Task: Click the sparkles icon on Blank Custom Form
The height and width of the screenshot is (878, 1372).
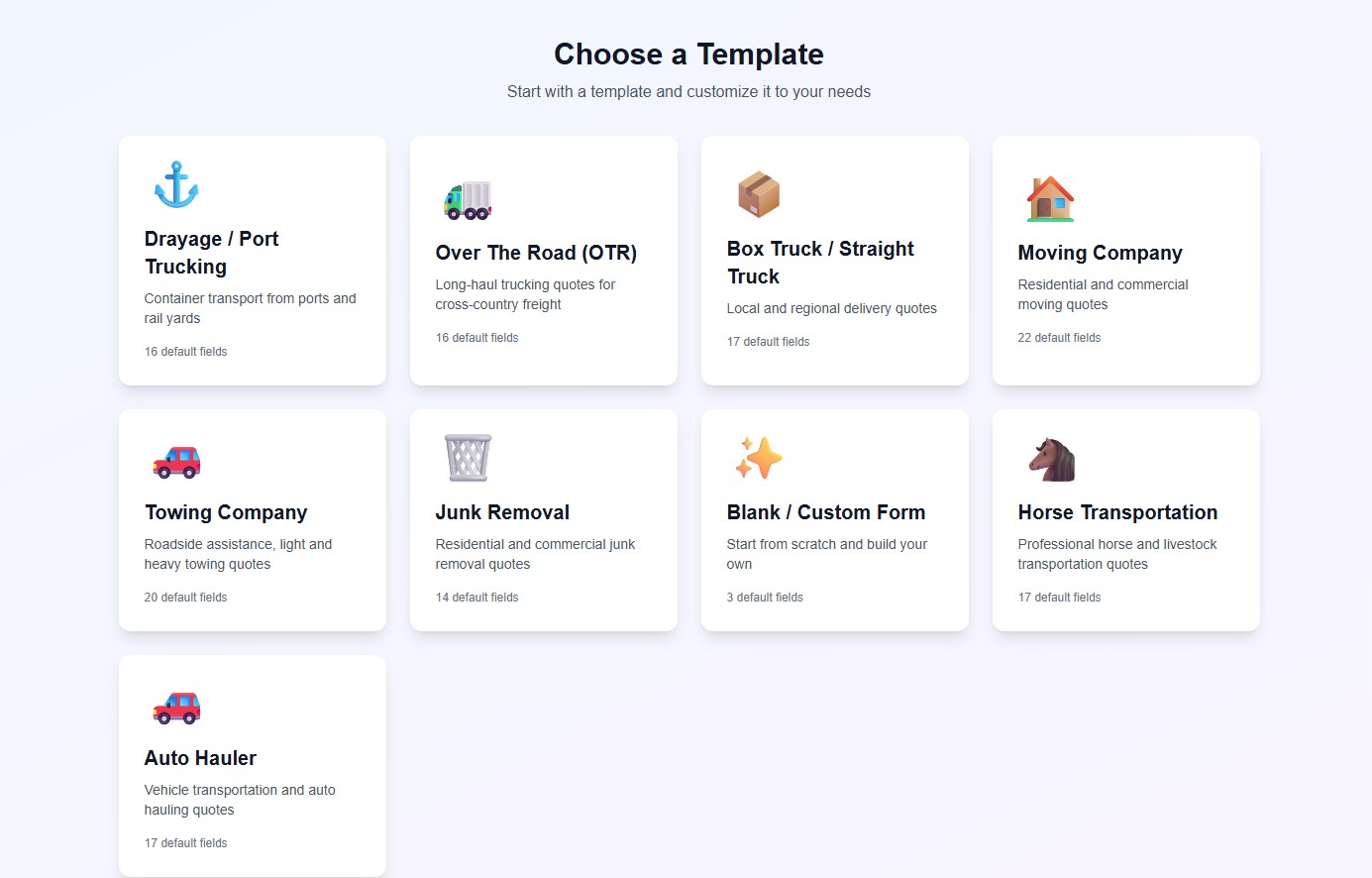Action: tap(758, 458)
